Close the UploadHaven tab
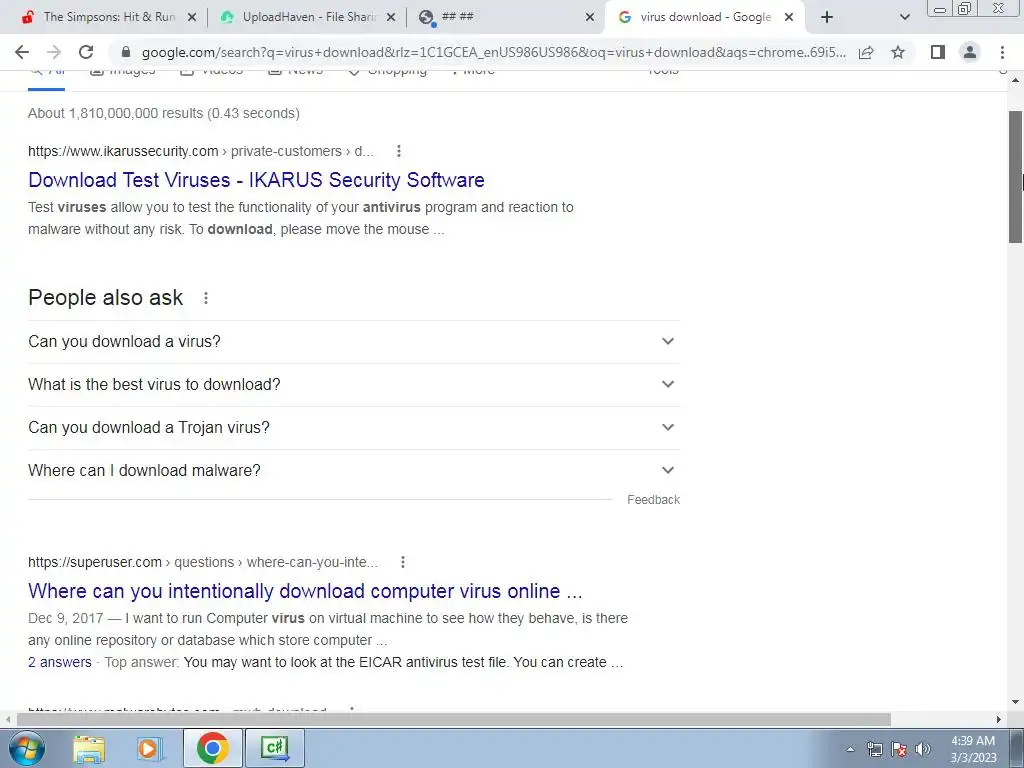The image size is (1024, 768). [x=391, y=17]
